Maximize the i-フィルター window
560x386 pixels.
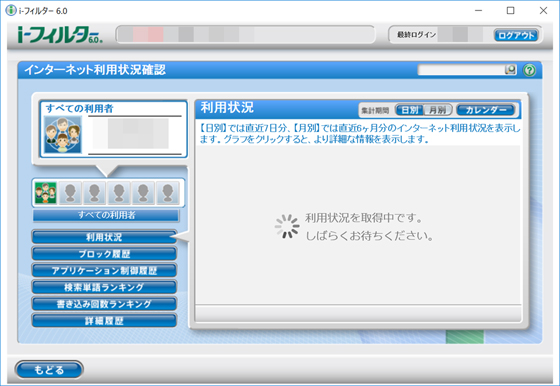(511, 11)
